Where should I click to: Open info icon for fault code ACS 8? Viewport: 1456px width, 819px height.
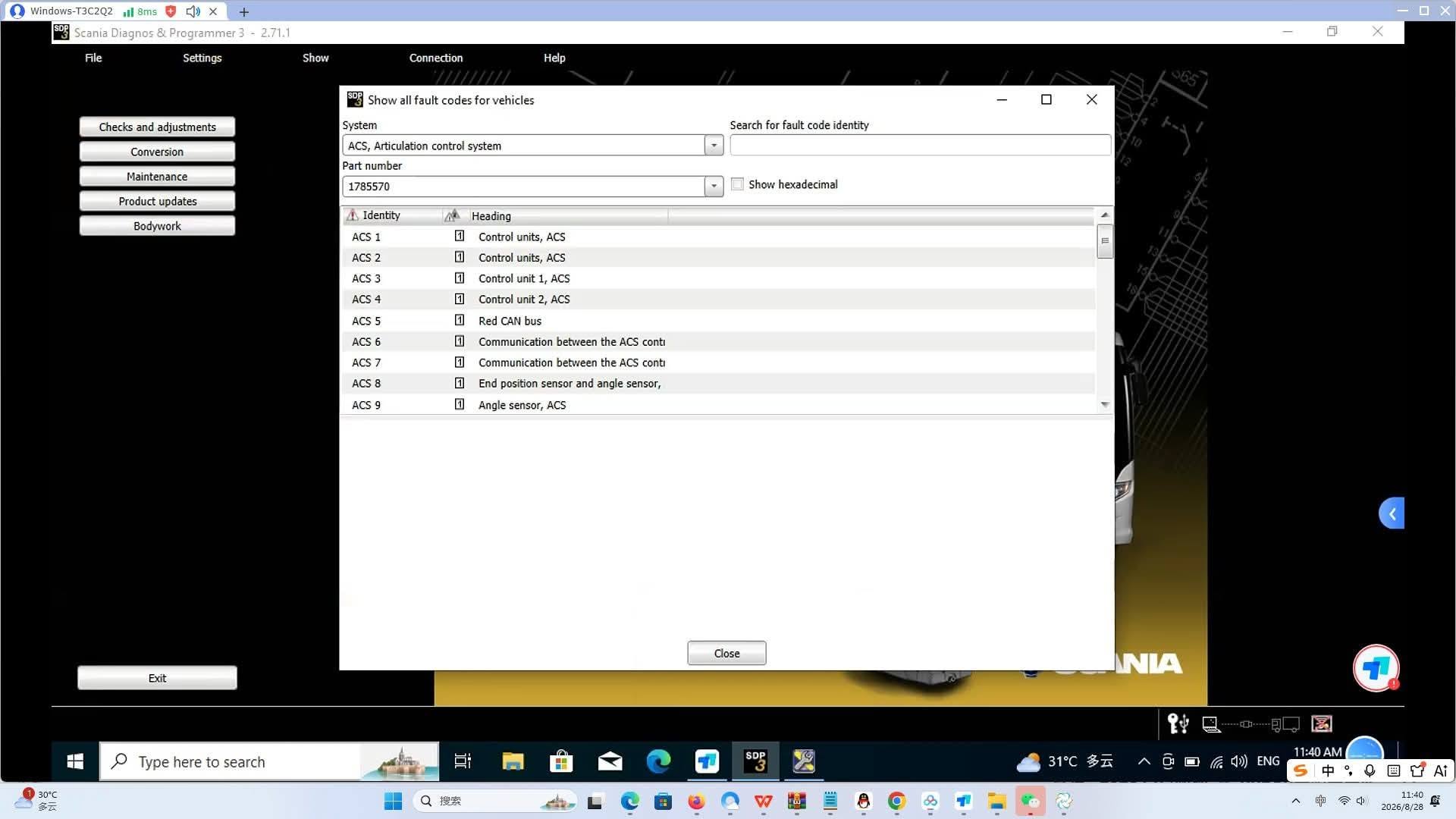click(460, 383)
